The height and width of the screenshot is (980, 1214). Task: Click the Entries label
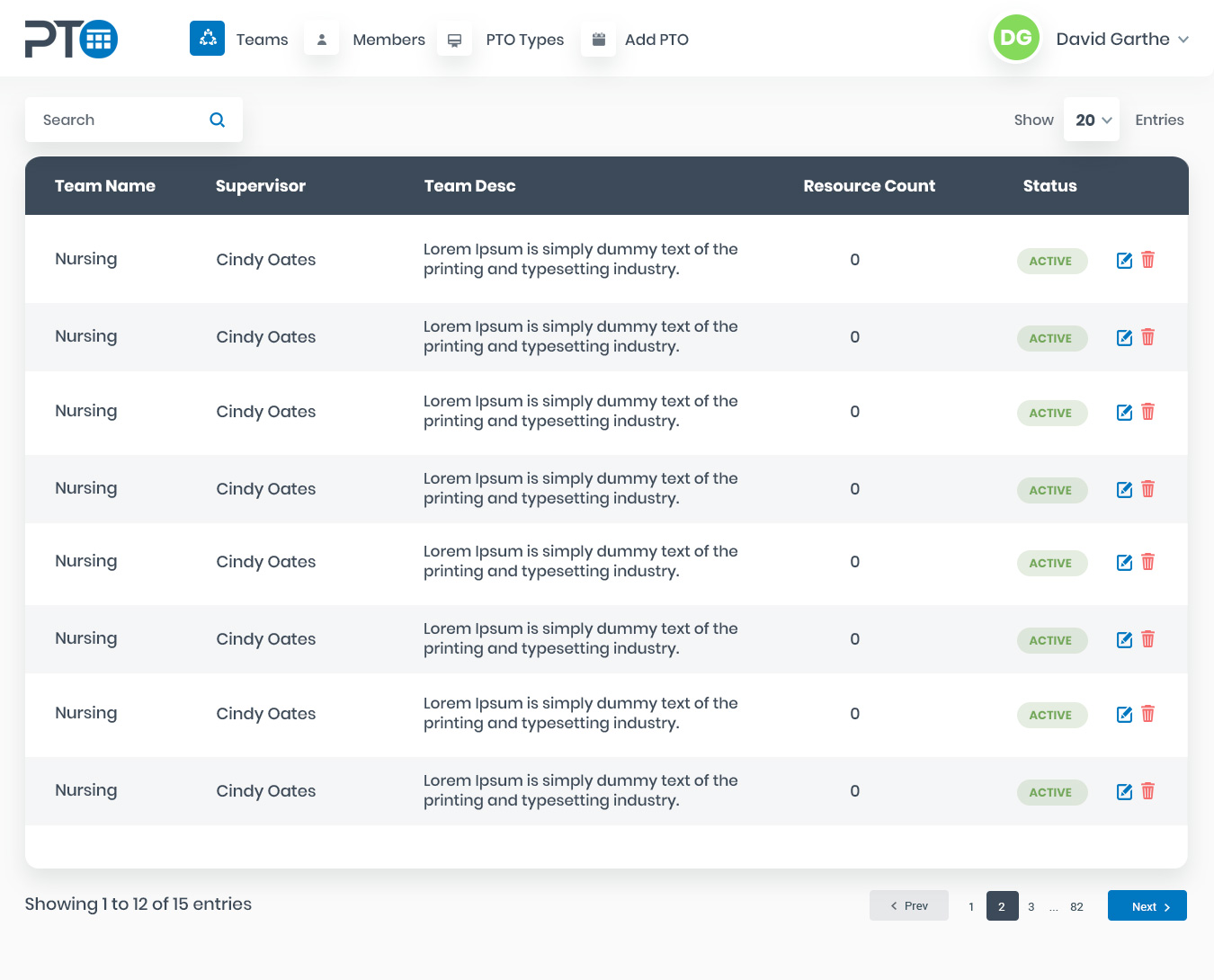1159,120
